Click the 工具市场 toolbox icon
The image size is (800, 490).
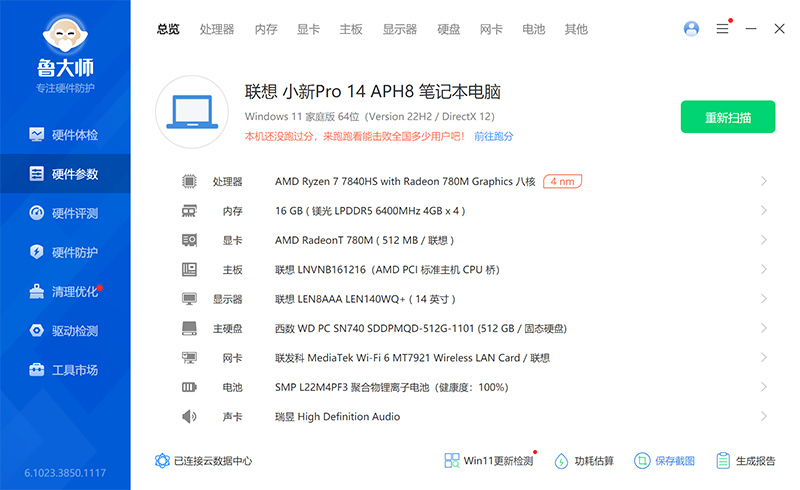(x=36, y=370)
